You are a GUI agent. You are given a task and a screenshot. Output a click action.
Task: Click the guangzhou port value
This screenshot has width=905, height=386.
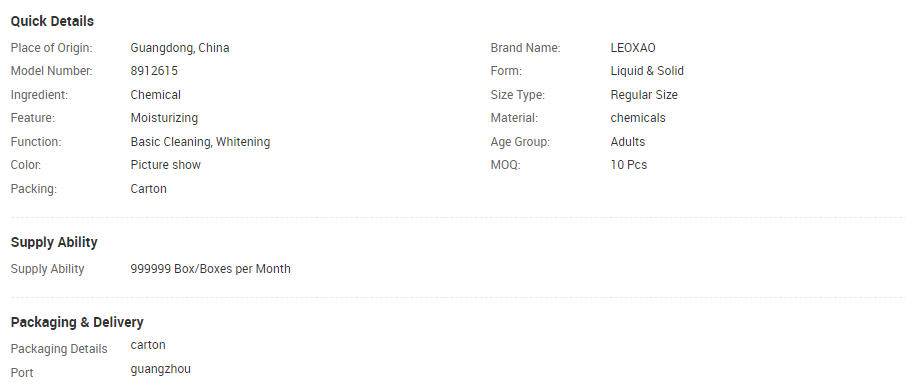[x=160, y=369]
